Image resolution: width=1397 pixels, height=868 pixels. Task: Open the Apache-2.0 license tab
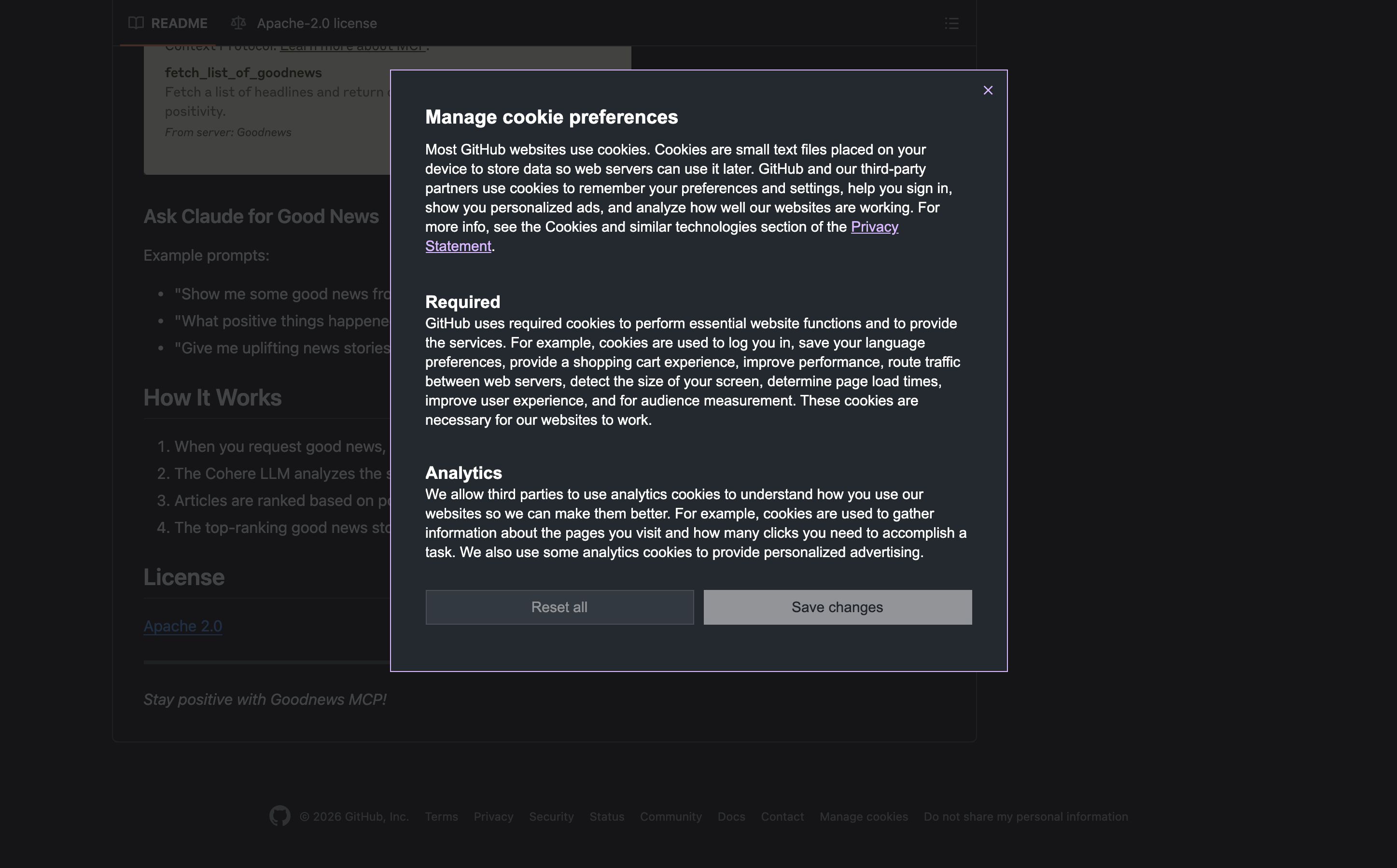point(316,23)
